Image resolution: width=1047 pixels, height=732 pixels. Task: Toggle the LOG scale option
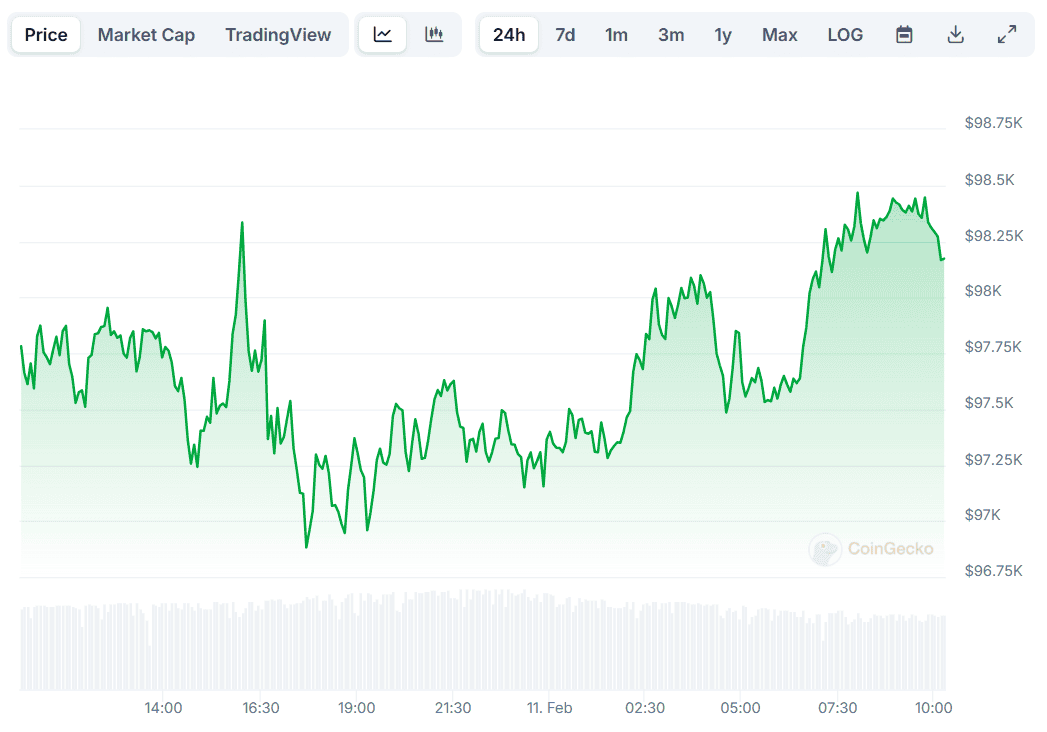pos(845,35)
